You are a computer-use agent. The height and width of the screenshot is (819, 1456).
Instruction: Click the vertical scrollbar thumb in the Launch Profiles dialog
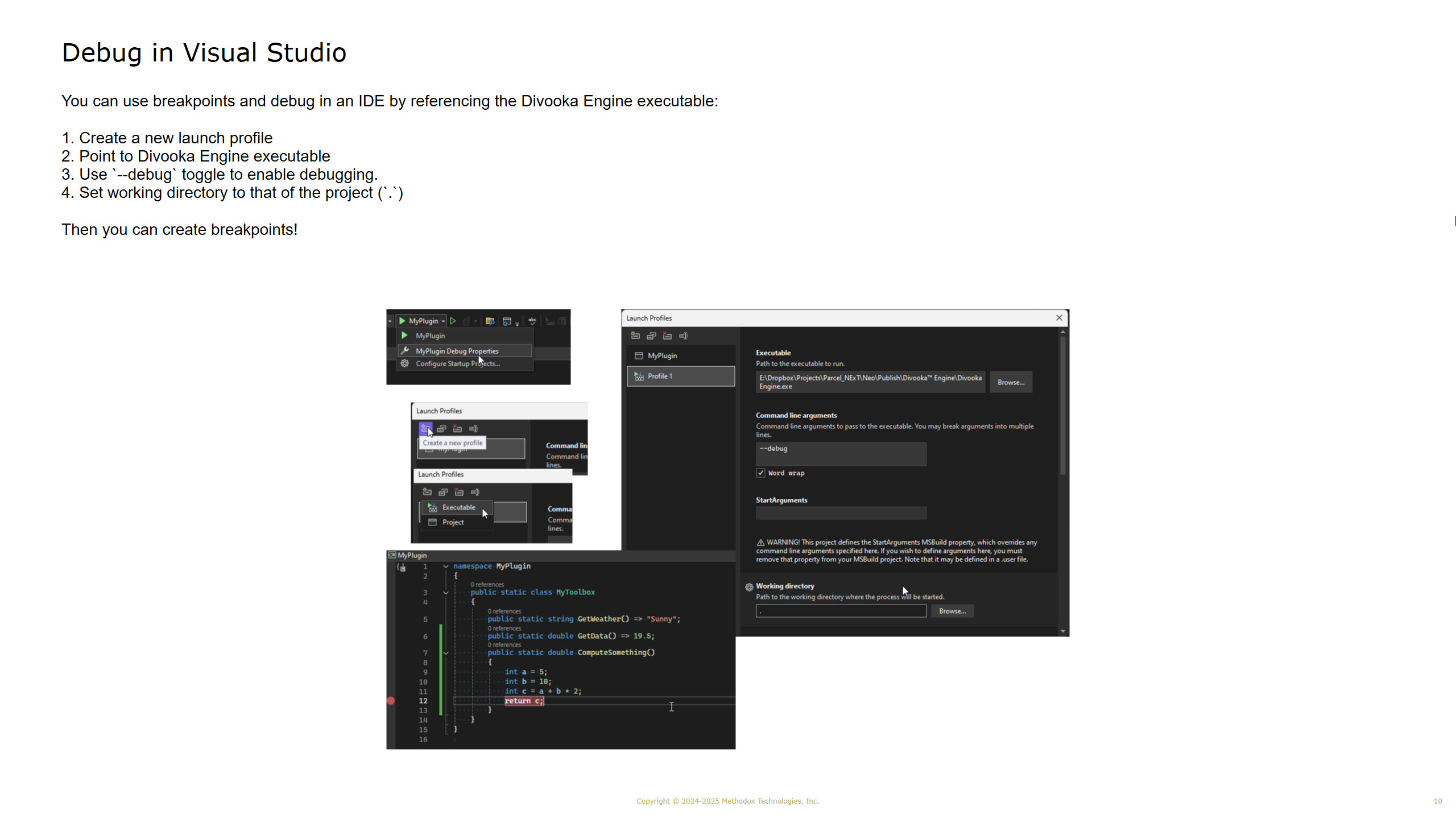[1062, 406]
